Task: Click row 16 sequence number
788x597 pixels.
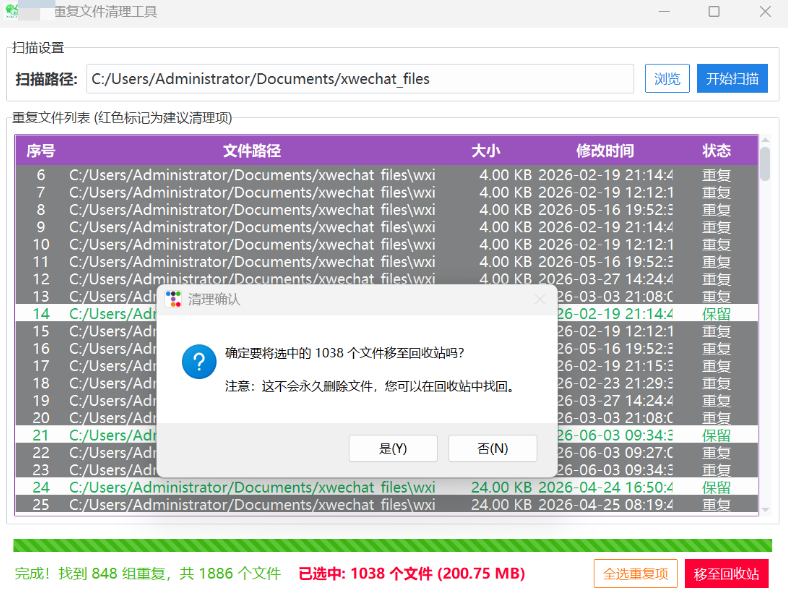Action: (x=41, y=348)
